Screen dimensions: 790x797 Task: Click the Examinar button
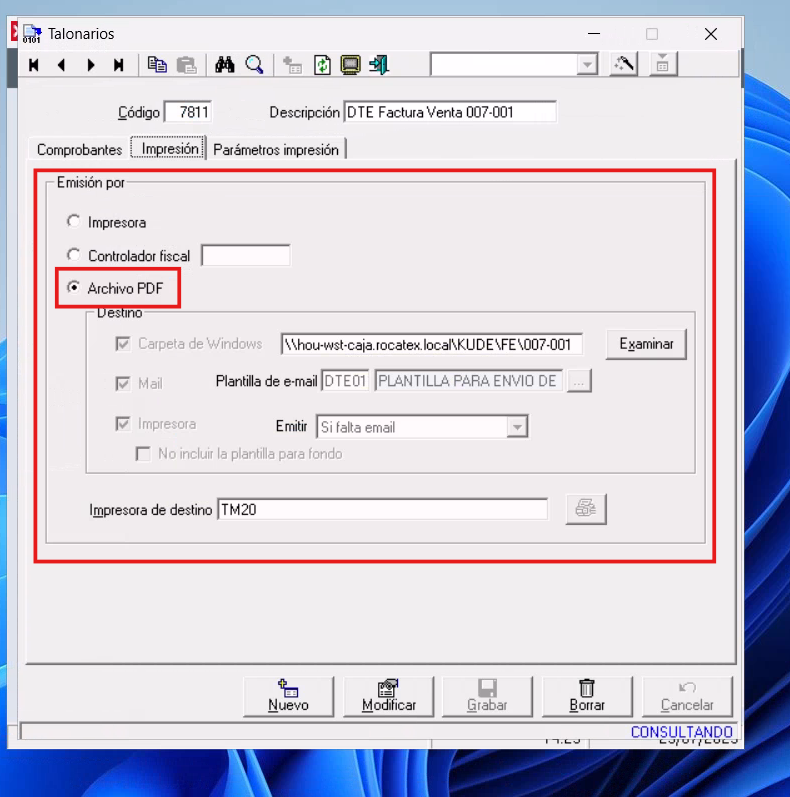click(x=646, y=344)
